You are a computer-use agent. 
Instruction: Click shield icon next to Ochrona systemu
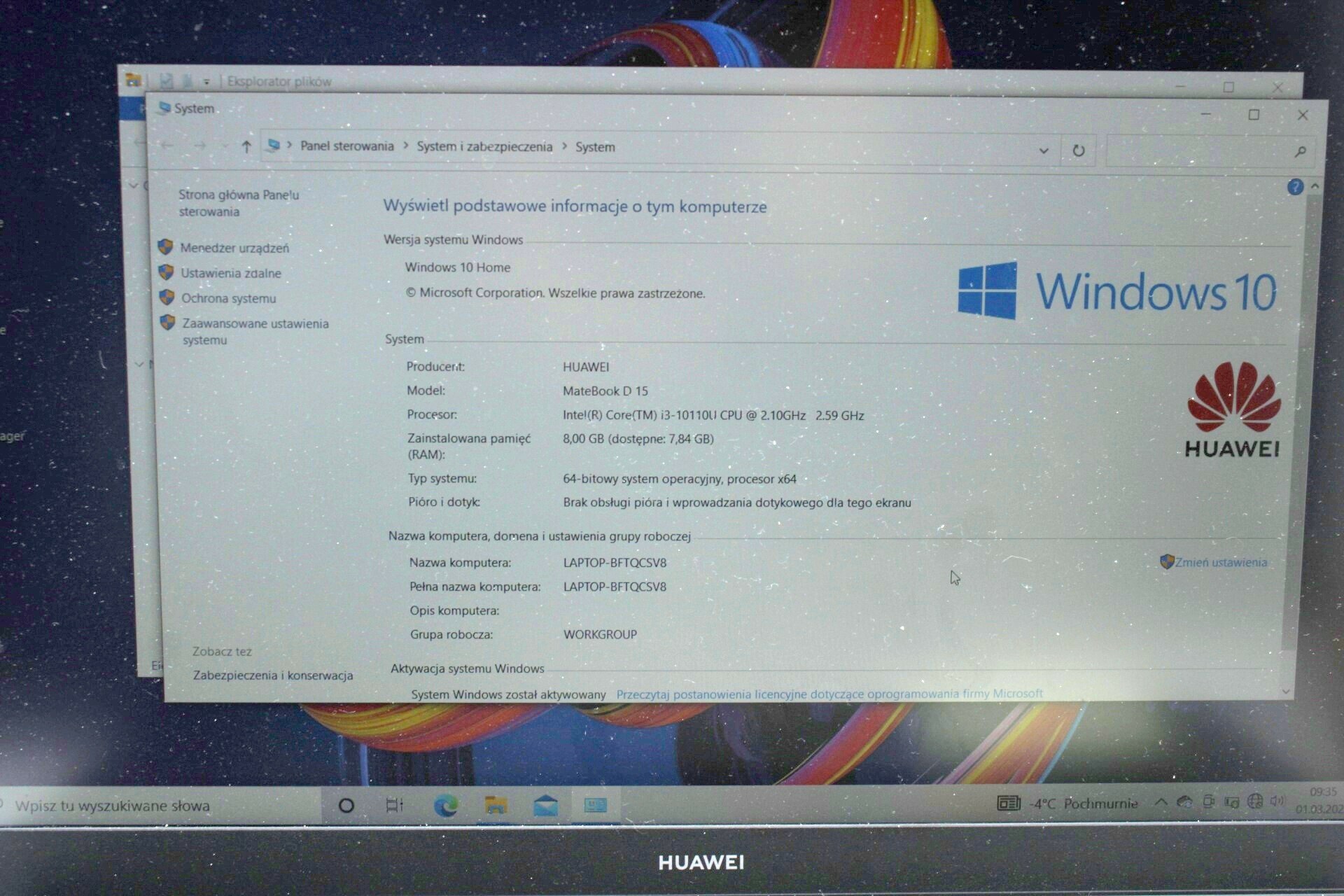(167, 297)
